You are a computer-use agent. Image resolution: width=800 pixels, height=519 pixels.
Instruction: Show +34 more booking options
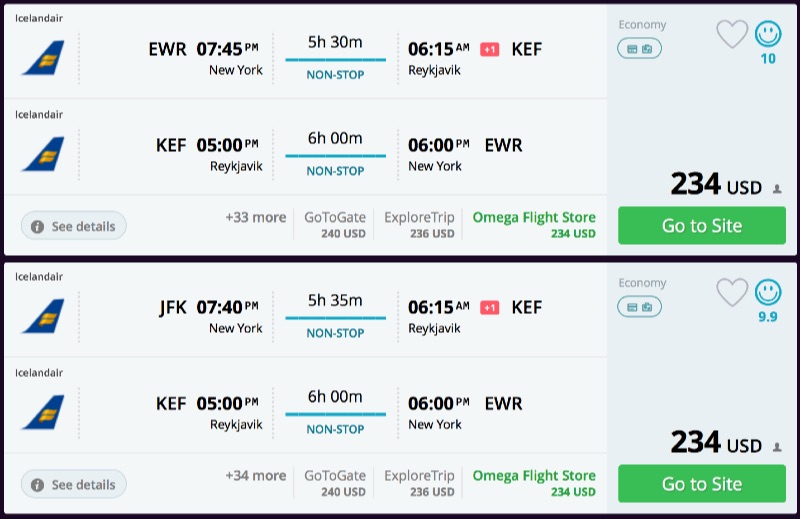coord(256,475)
